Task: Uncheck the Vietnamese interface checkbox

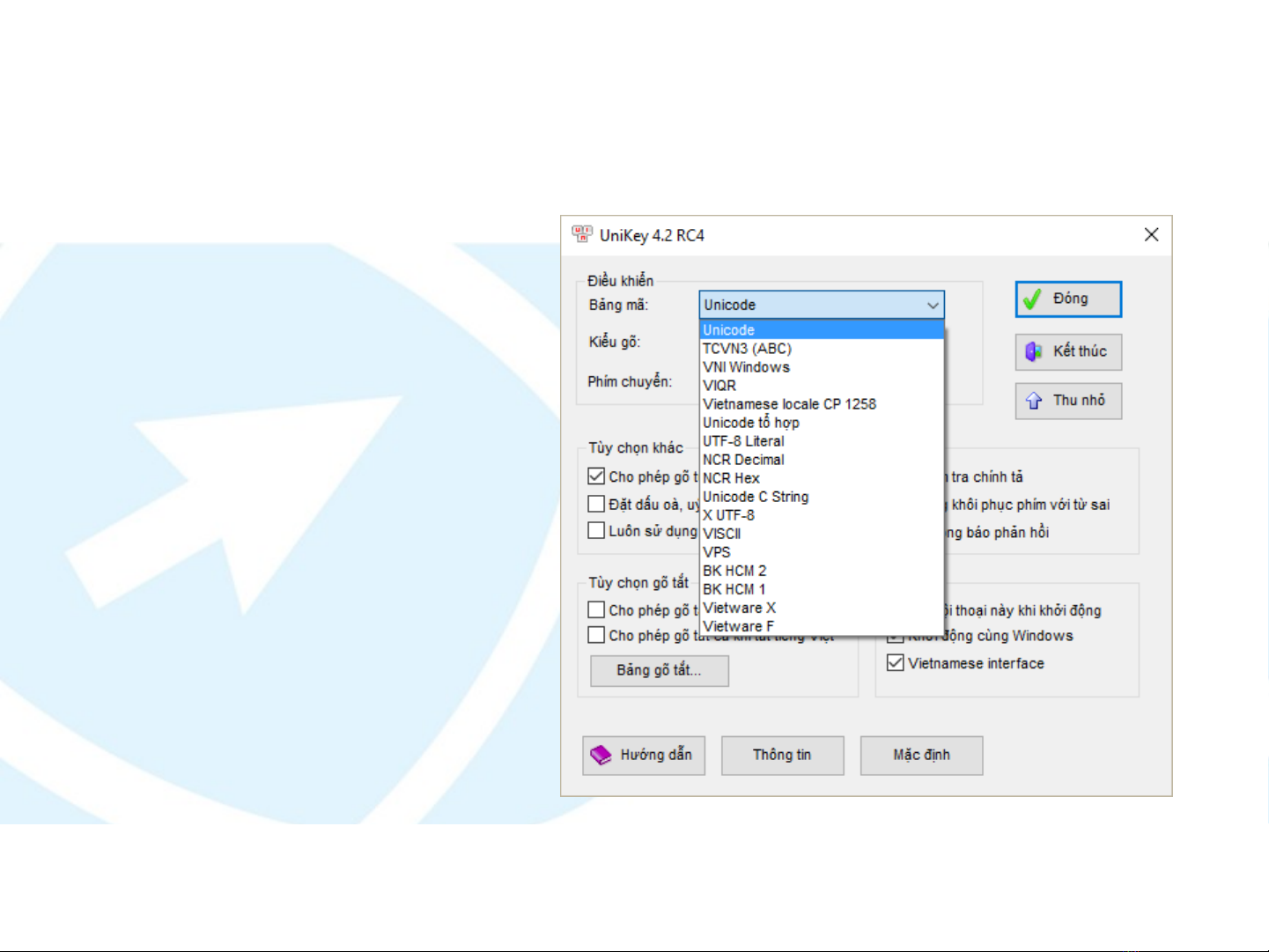Action: click(896, 662)
